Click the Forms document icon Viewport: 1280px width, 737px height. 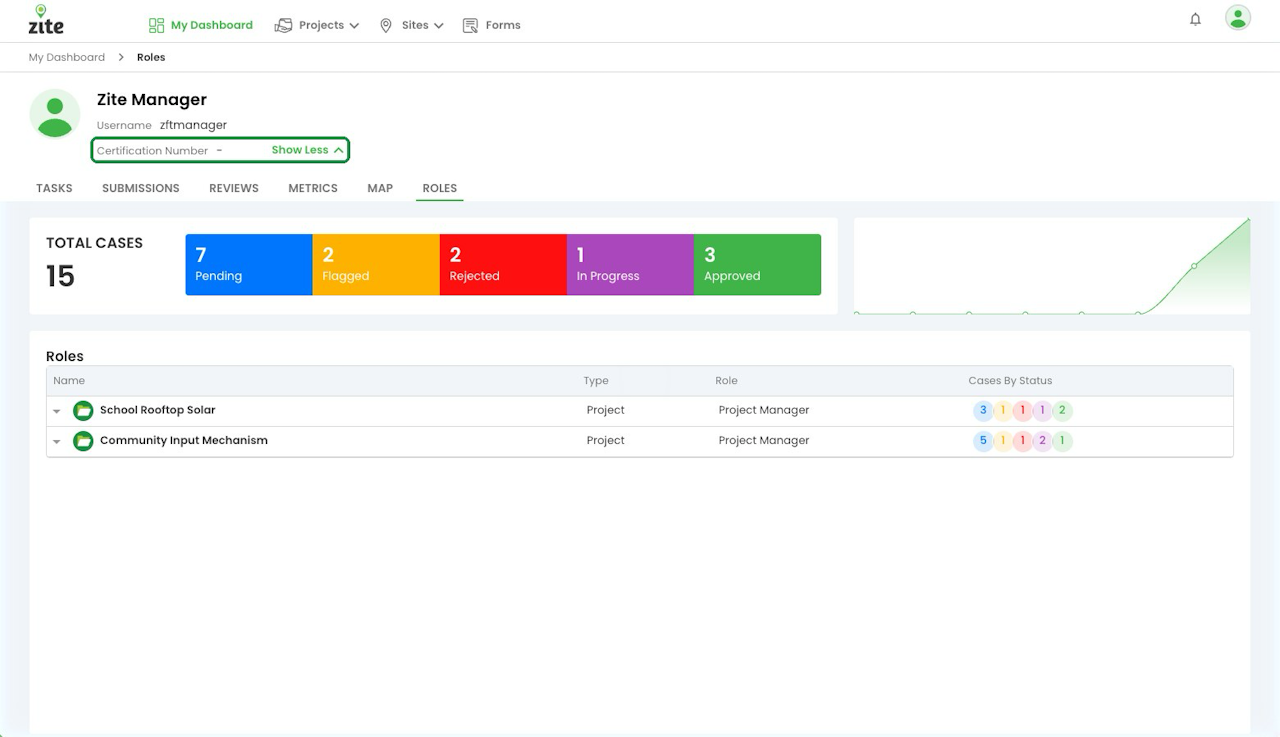(470, 25)
